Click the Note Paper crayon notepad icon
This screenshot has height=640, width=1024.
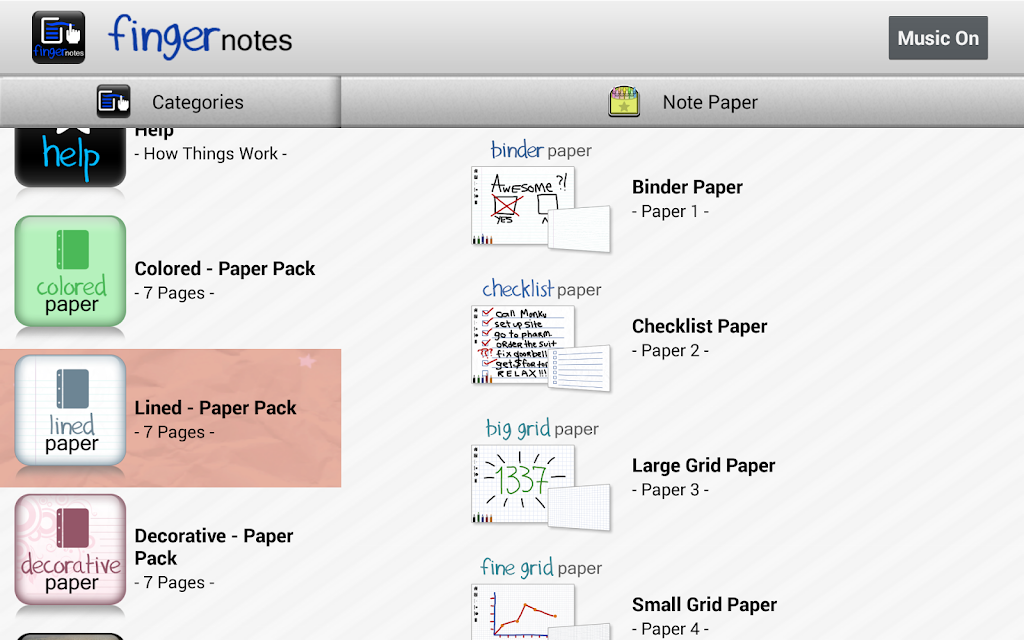click(x=624, y=101)
